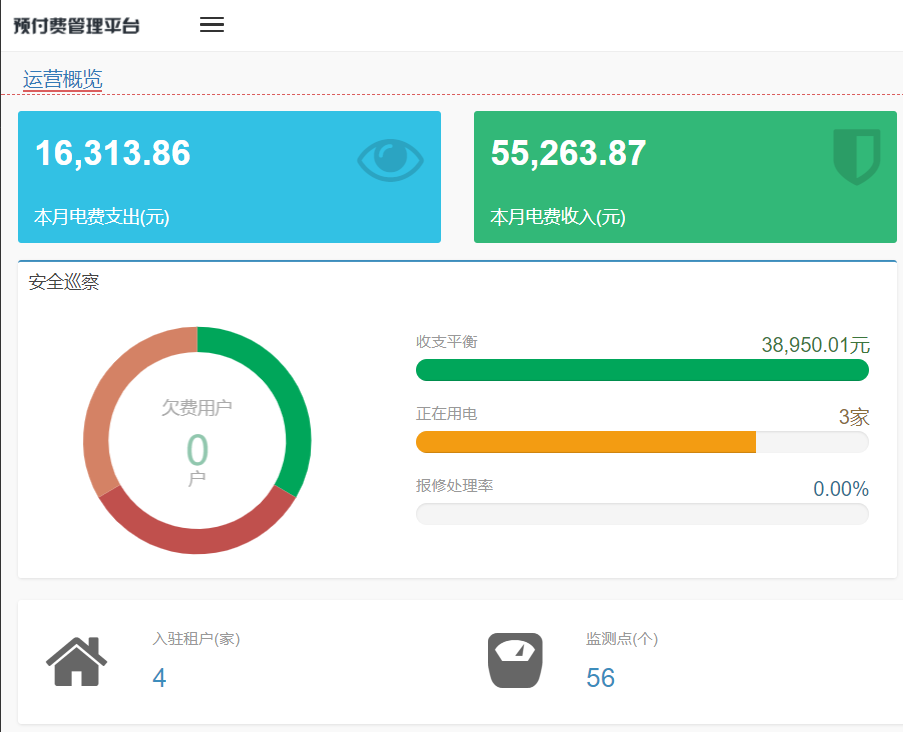Click the empty 报修处理率 progress bar
Screen dimensions: 903x732
click(641, 514)
